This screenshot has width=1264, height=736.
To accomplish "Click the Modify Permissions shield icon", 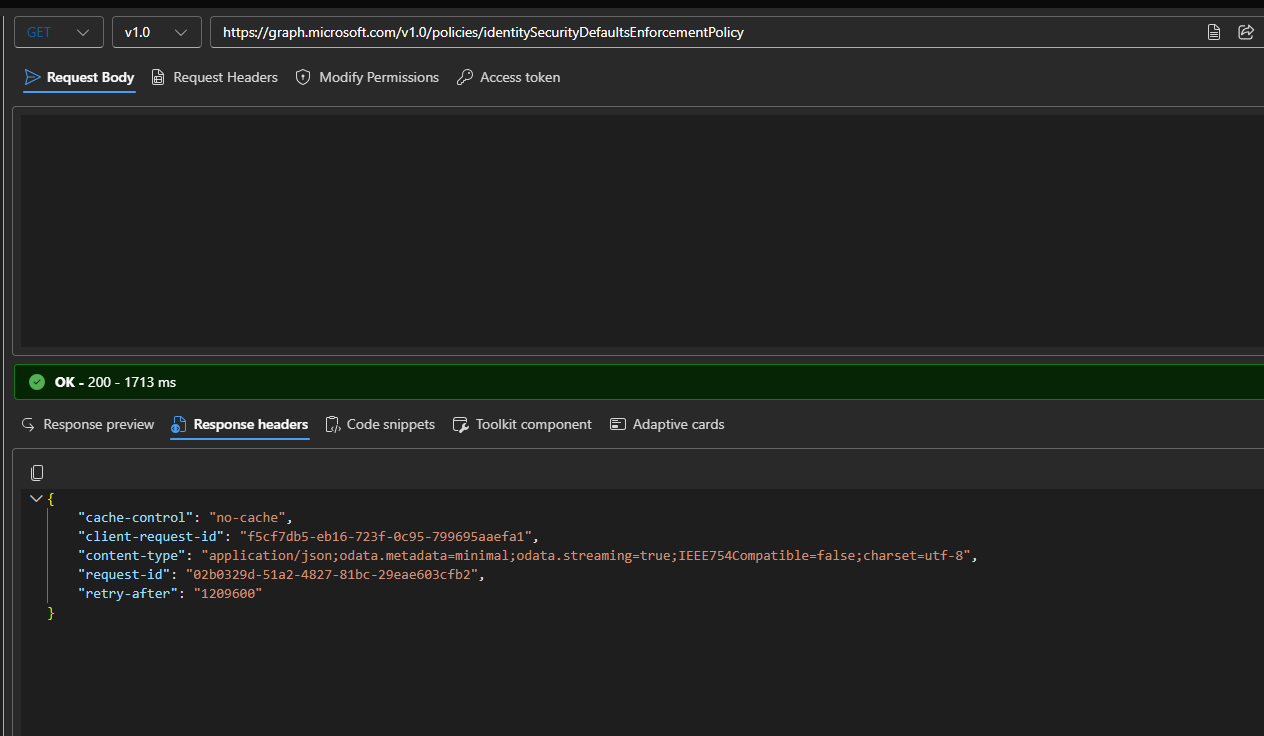I will [x=303, y=77].
